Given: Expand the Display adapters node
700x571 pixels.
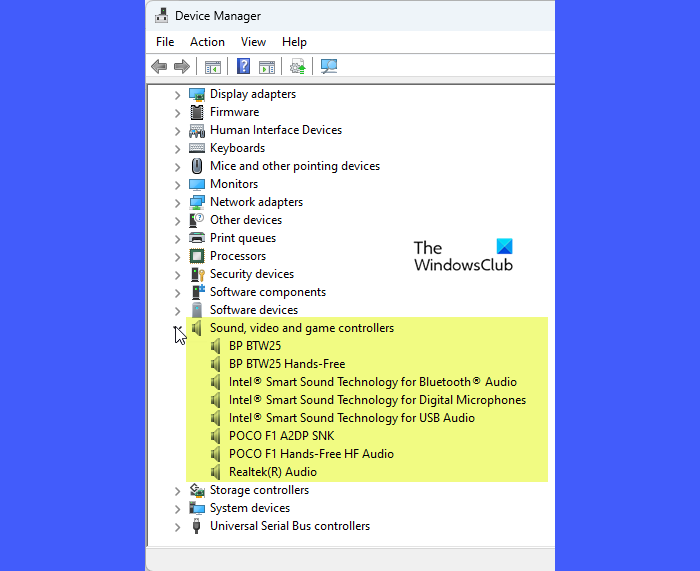Looking at the screenshot, I should point(177,95).
